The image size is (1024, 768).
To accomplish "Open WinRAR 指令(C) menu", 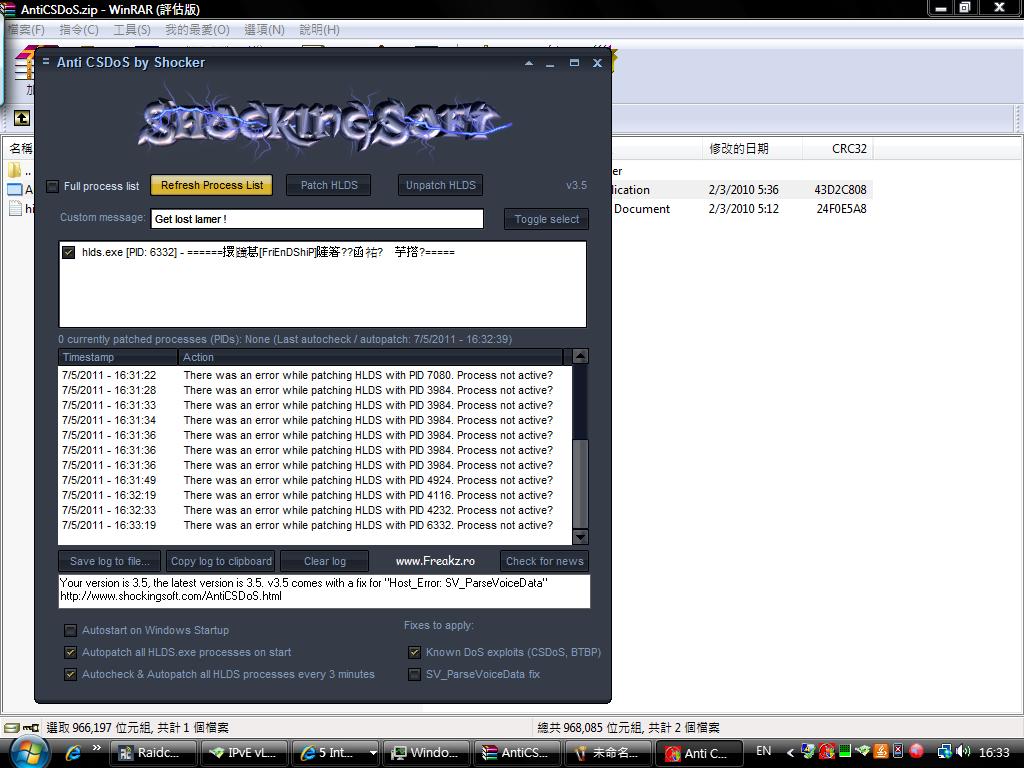I will coord(79,29).
